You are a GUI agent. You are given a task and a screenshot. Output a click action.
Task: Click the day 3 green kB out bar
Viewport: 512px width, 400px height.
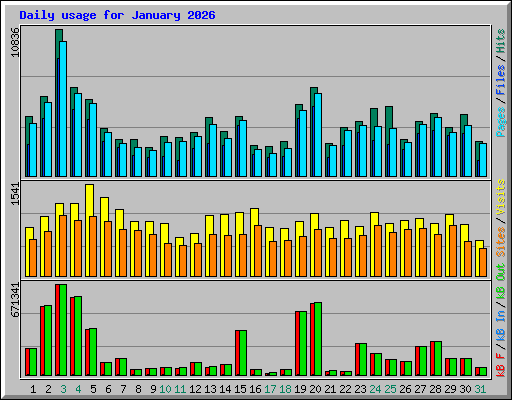click(63, 330)
